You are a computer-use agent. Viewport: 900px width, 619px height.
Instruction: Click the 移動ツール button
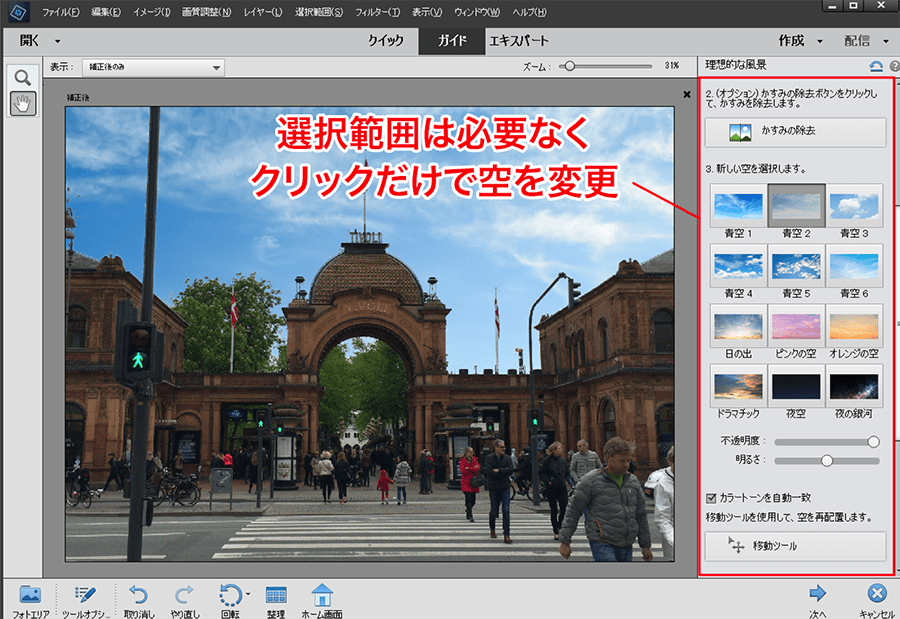pos(795,546)
